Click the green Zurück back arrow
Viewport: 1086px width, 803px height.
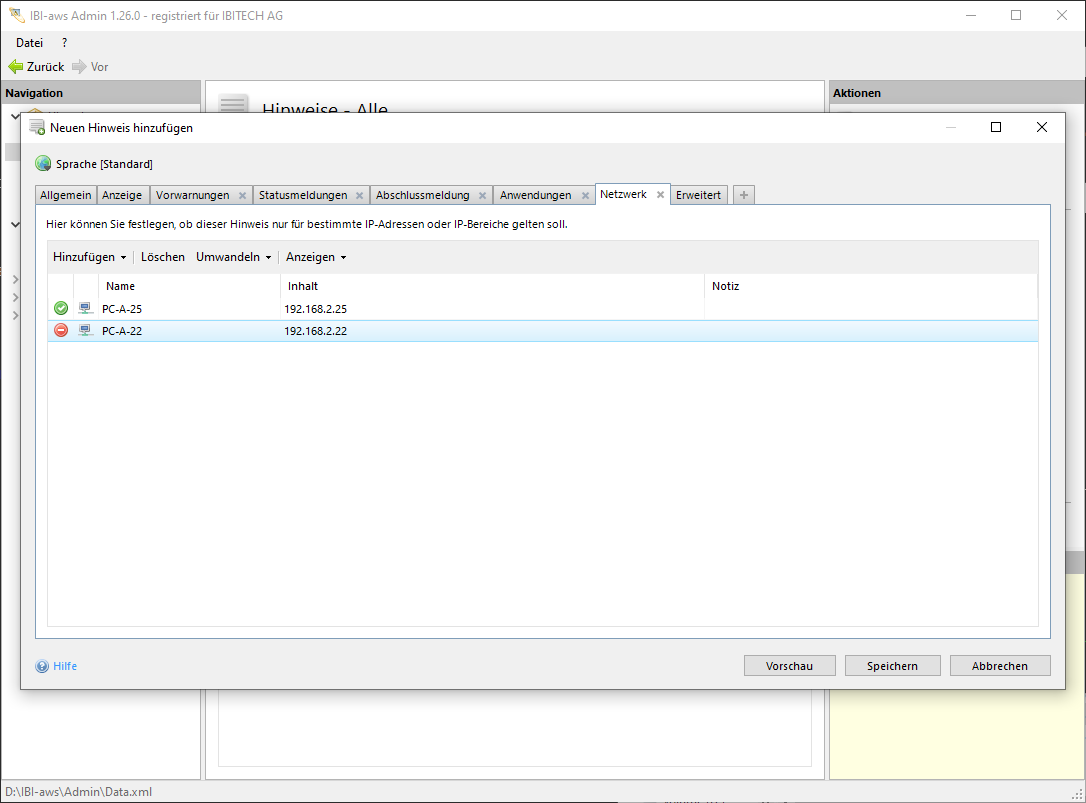coord(16,67)
